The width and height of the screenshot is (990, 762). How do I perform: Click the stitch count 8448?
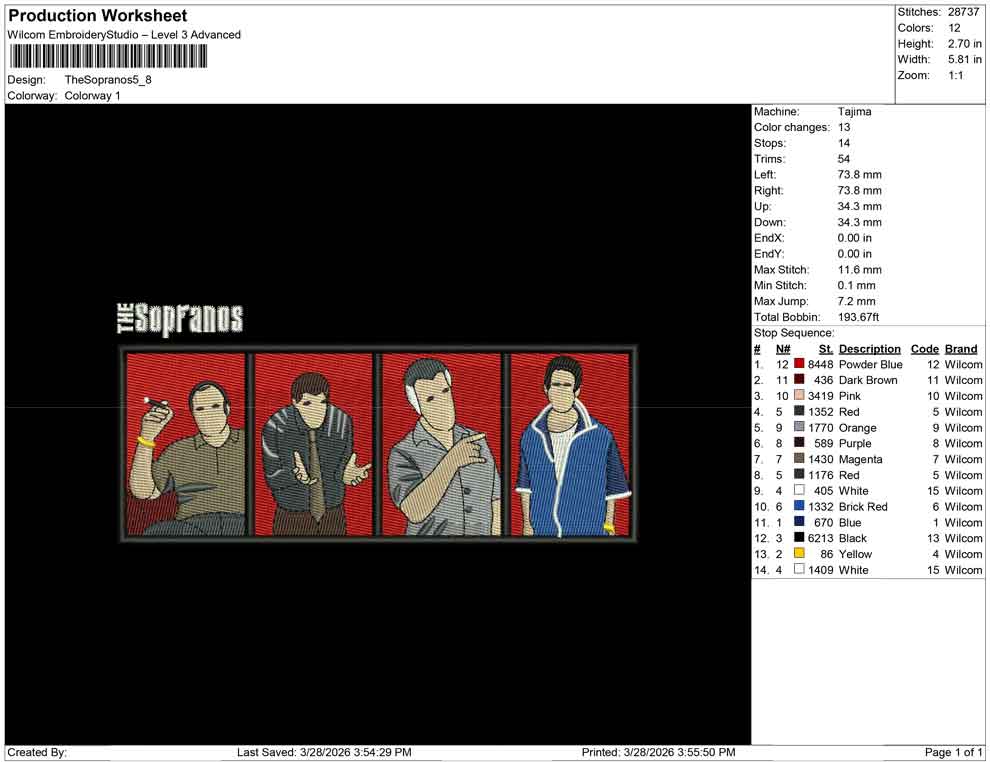point(821,364)
